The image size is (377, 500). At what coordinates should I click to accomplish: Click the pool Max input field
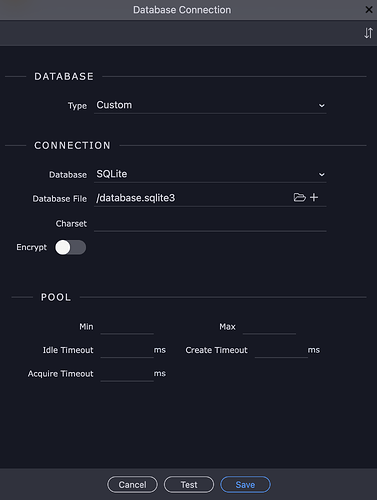pyautogui.click(x=269, y=327)
